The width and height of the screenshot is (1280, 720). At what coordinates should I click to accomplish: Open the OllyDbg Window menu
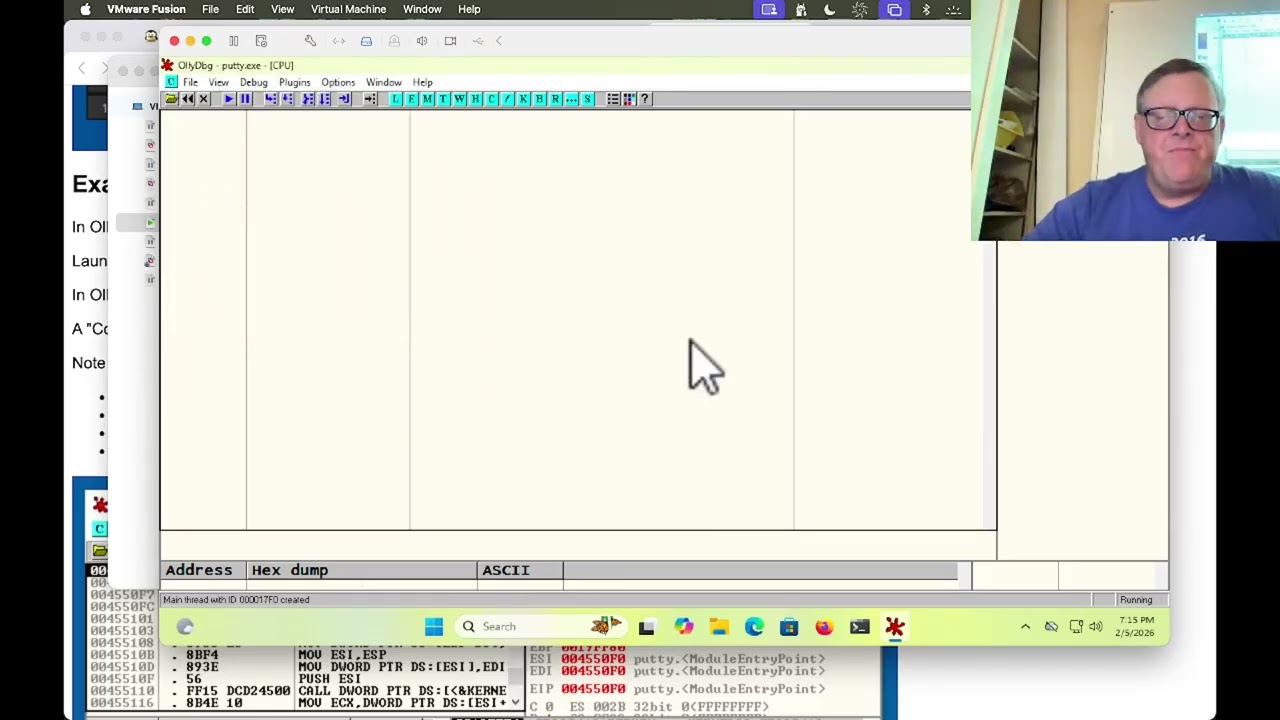click(x=383, y=82)
